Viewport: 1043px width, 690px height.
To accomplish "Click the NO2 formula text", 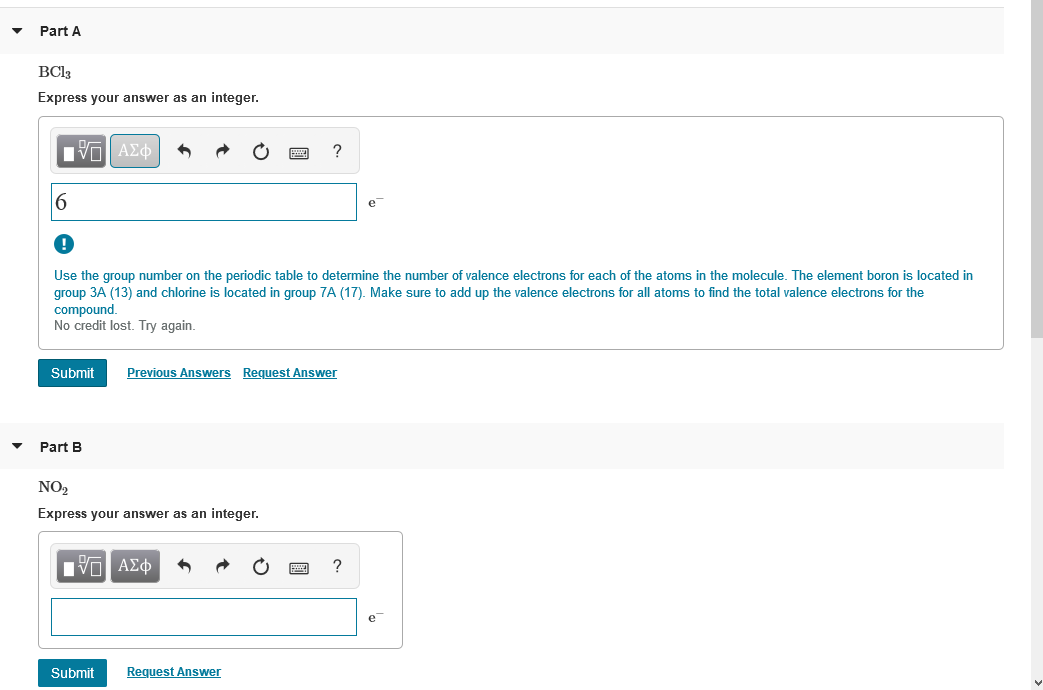I will pyautogui.click(x=53, y=488).
